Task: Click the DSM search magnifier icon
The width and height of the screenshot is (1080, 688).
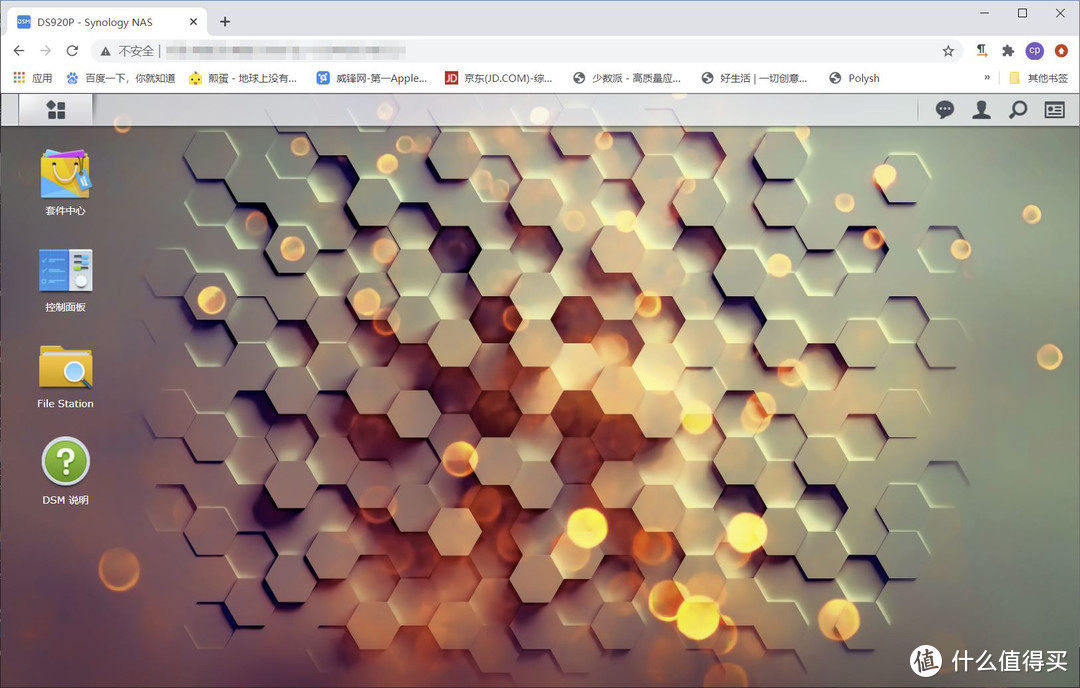Action: point(1018,110)
